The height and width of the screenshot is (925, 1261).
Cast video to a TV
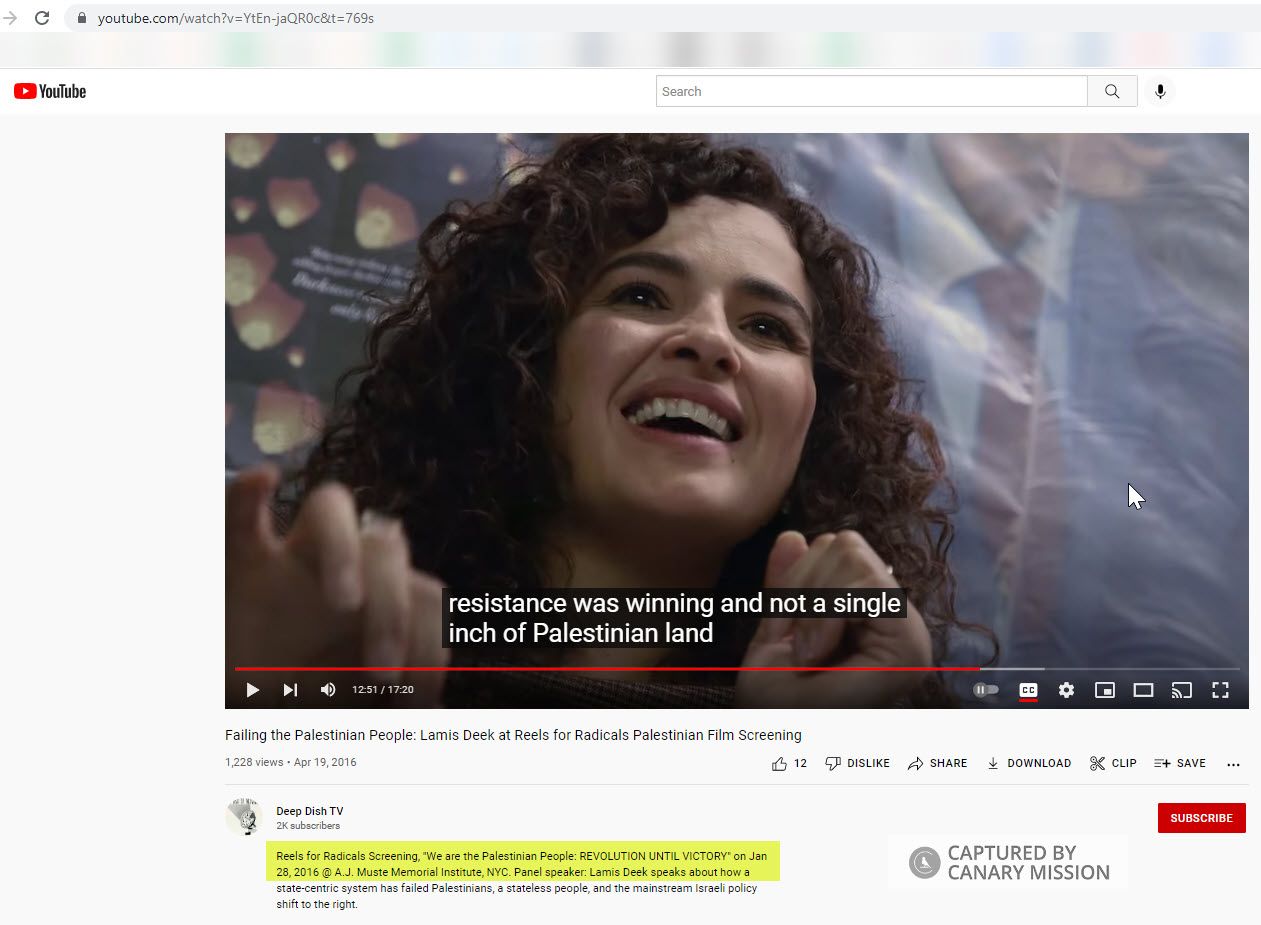click(x=1182, y=690)
